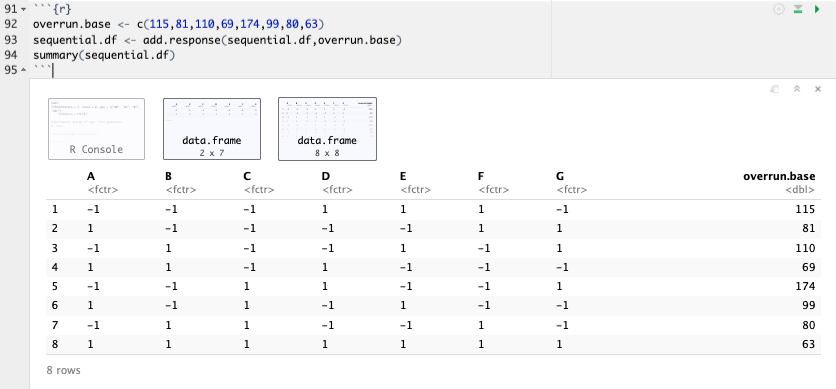Click column header C
836x389 pixels.
(247, 176)
